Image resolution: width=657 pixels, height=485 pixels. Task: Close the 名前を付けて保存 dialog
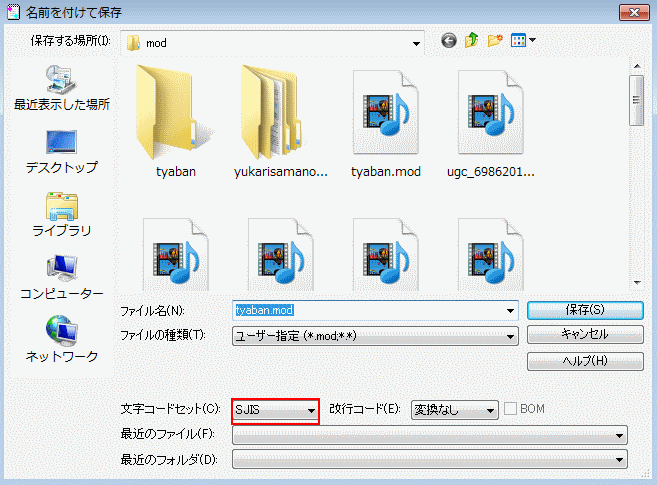coord(634,12)
